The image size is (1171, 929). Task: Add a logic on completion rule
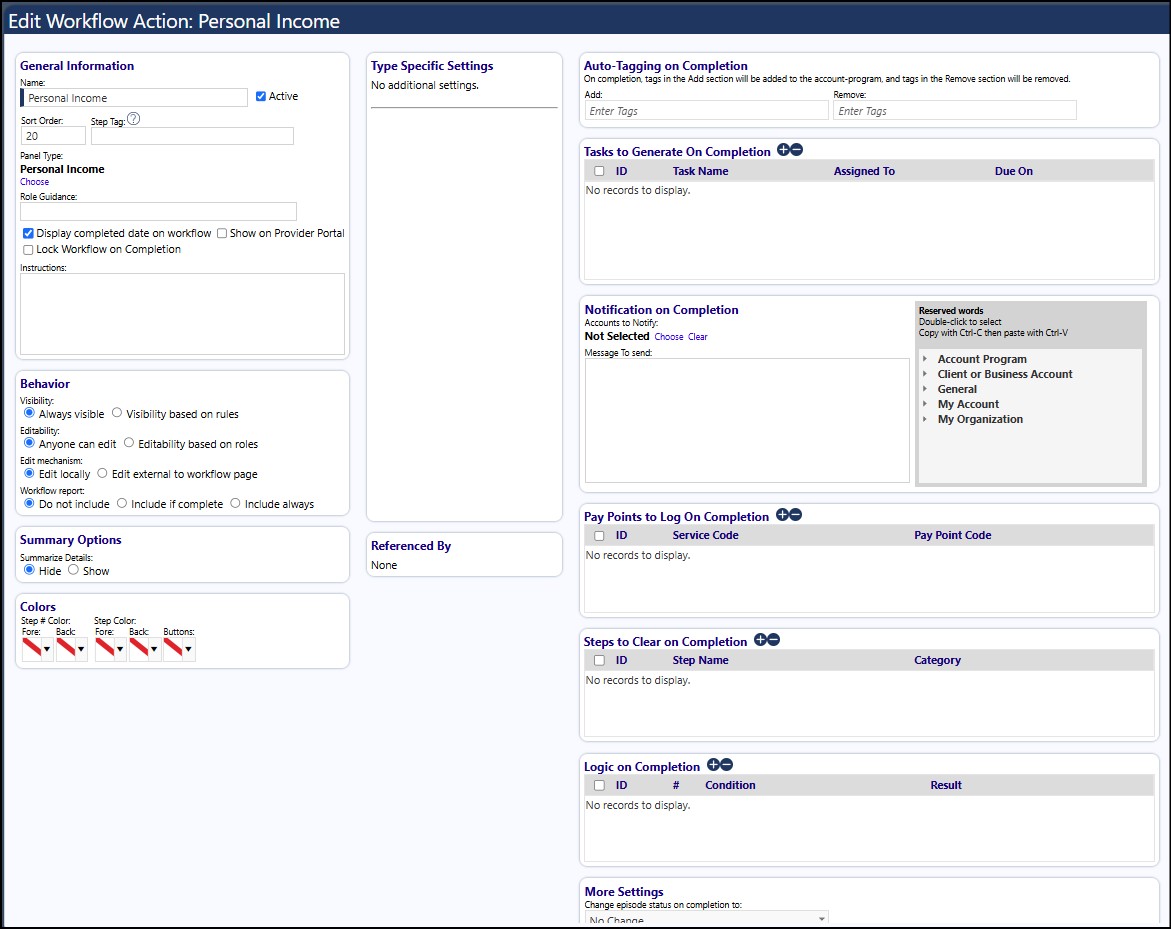[x=713, y=765]
